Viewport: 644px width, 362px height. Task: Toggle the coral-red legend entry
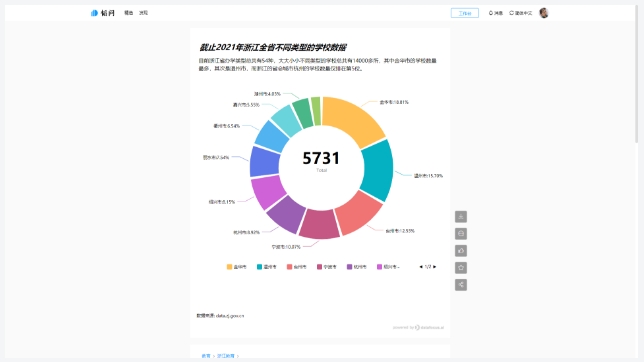coord(297,267)
